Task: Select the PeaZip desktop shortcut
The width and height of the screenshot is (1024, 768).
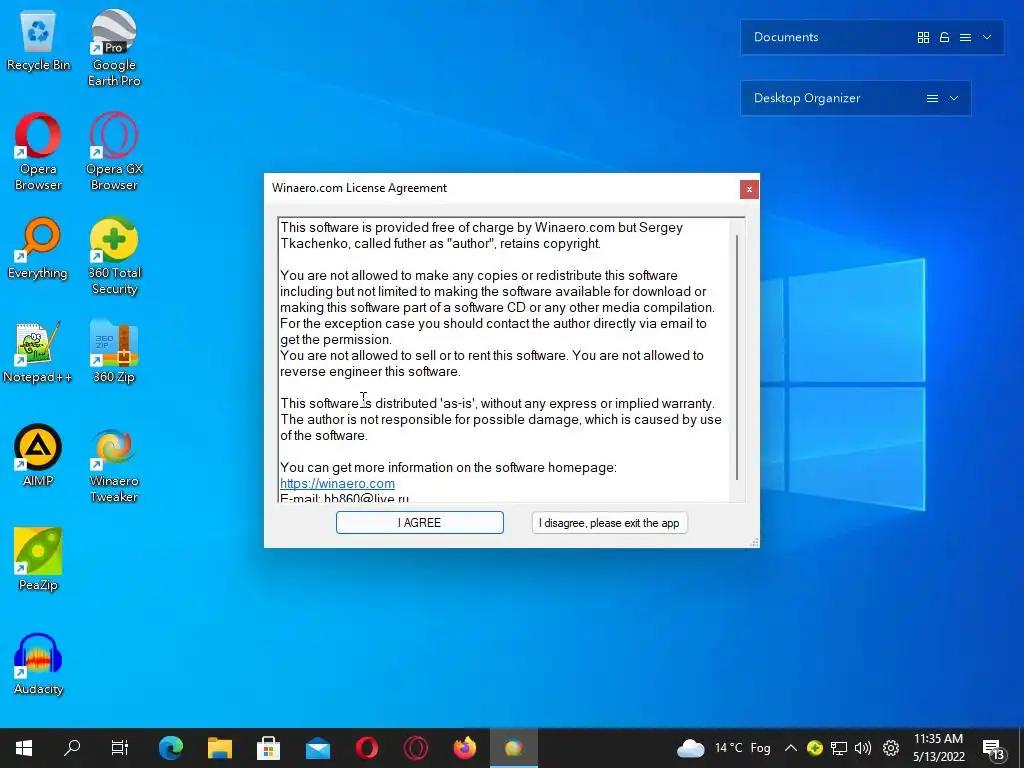Action: [38, 559]
